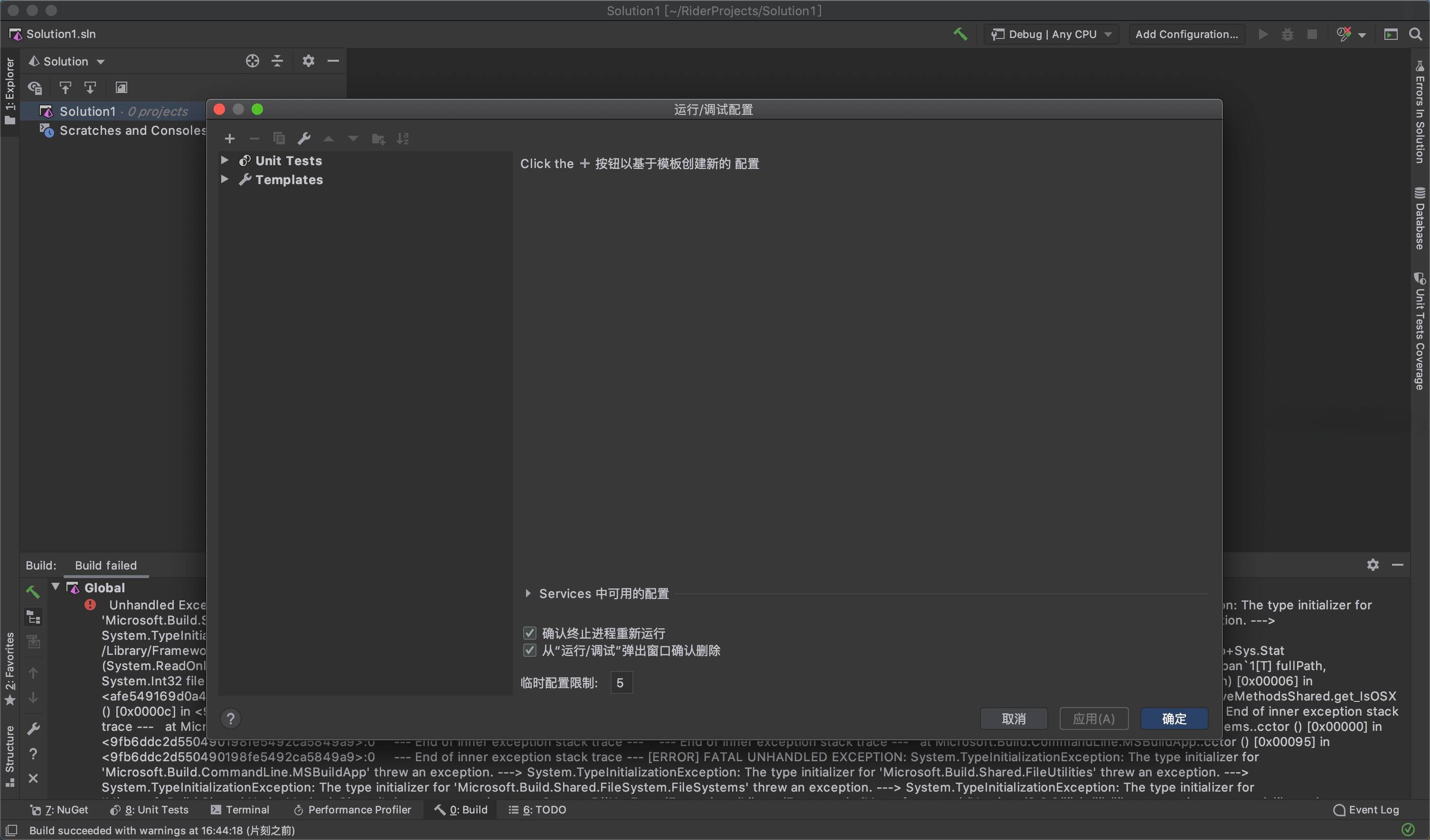Viewport: 1430px width, 840px height.
Task: Expand Services available configurations section
Action: click(x=528, y=593)
